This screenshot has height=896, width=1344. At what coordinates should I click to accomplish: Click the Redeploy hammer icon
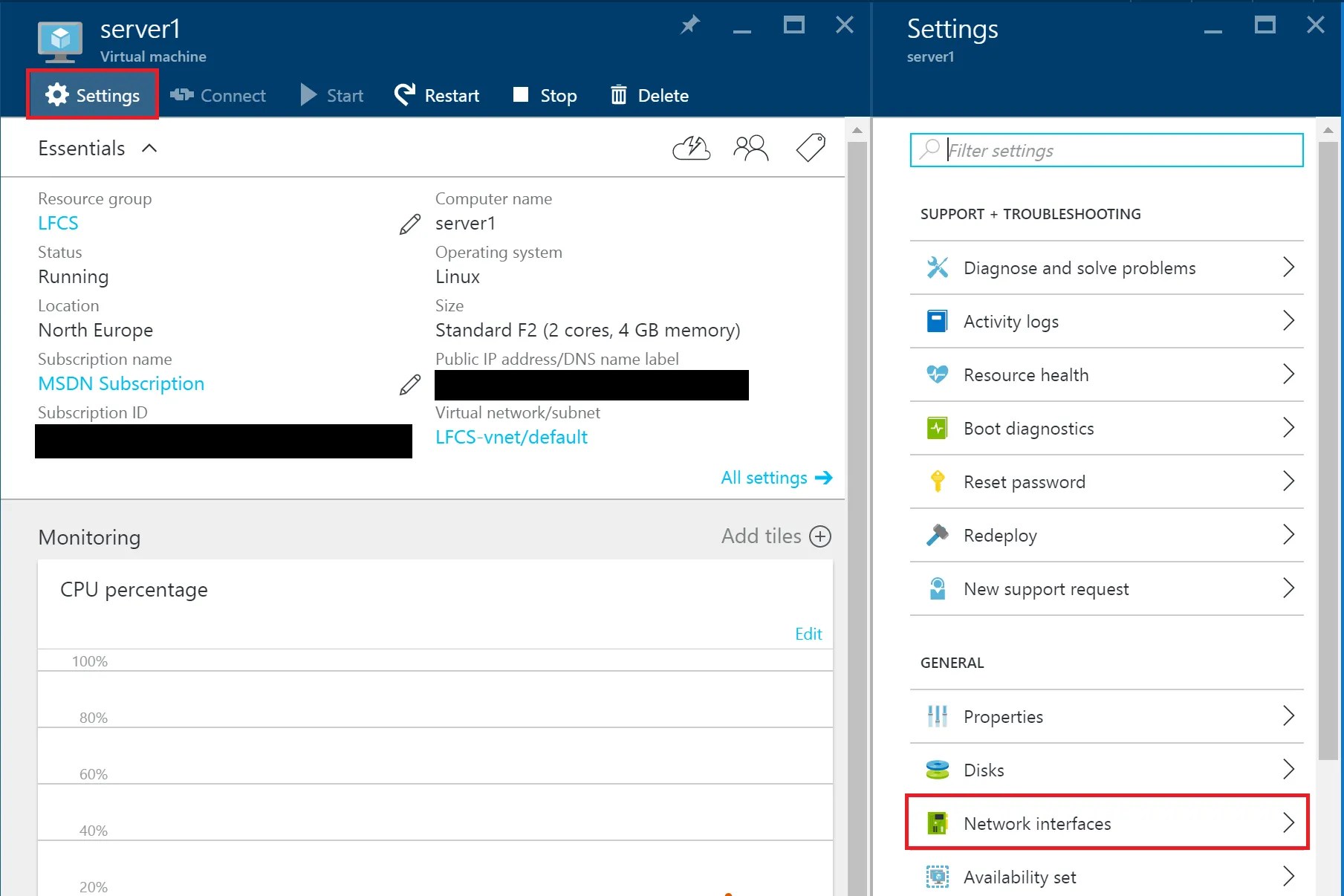pos(938,535)
